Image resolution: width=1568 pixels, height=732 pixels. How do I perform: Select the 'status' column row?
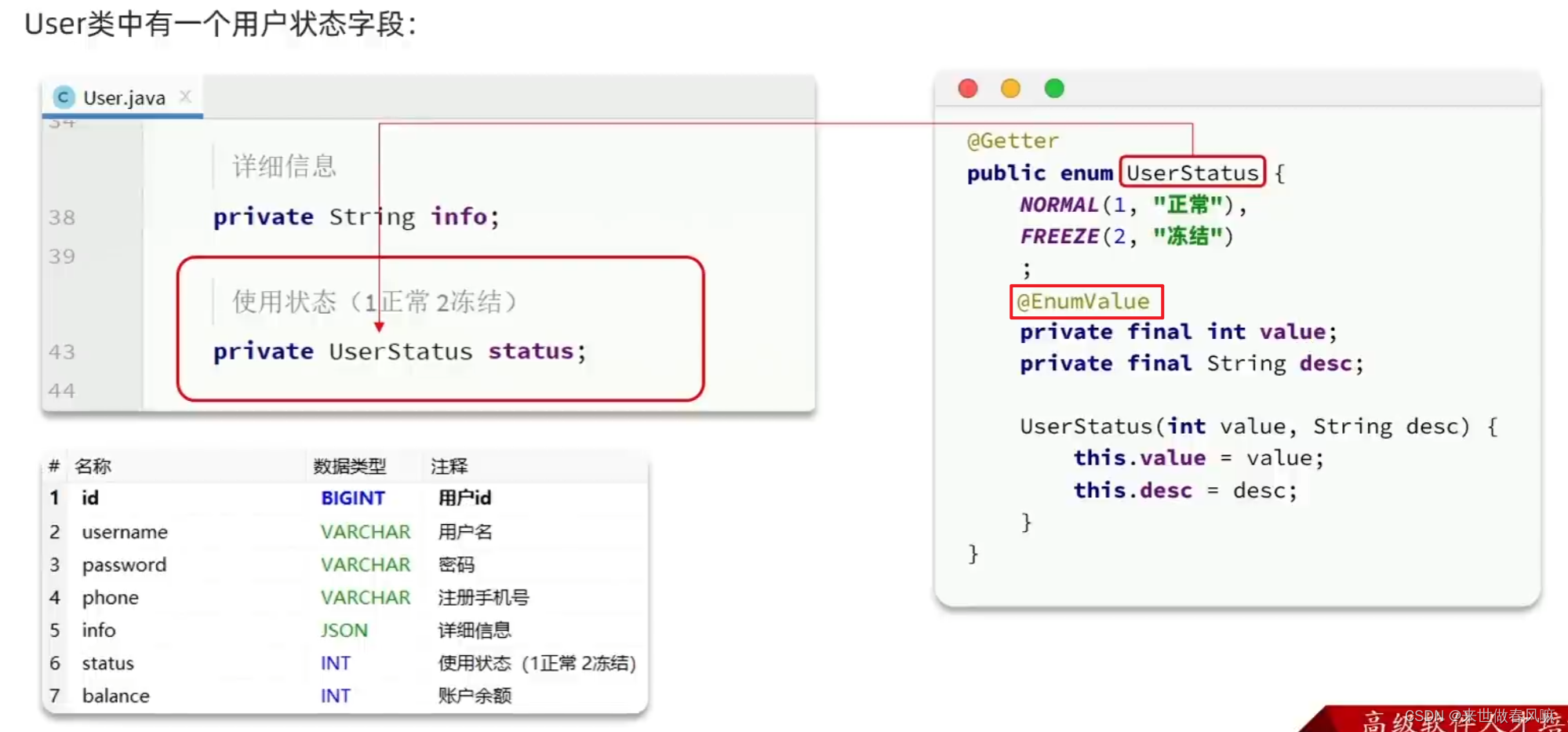click(345, 663)
